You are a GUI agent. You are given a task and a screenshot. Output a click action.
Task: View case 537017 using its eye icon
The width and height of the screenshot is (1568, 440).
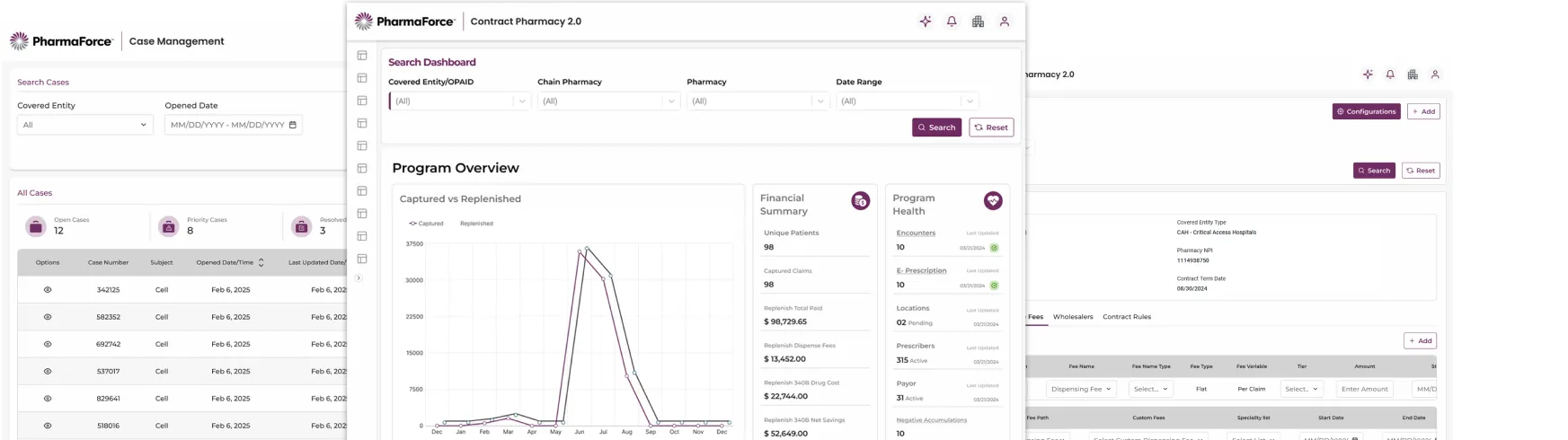(x=48, y=371)
